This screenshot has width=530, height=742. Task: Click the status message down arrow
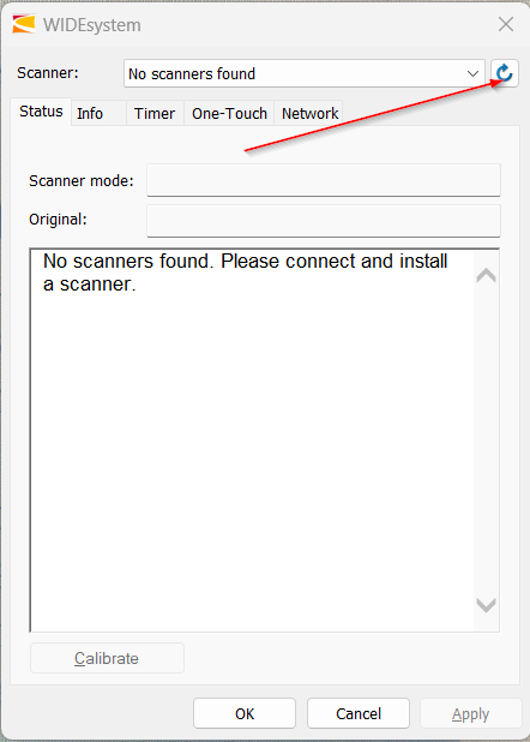(x=486, y=605)
